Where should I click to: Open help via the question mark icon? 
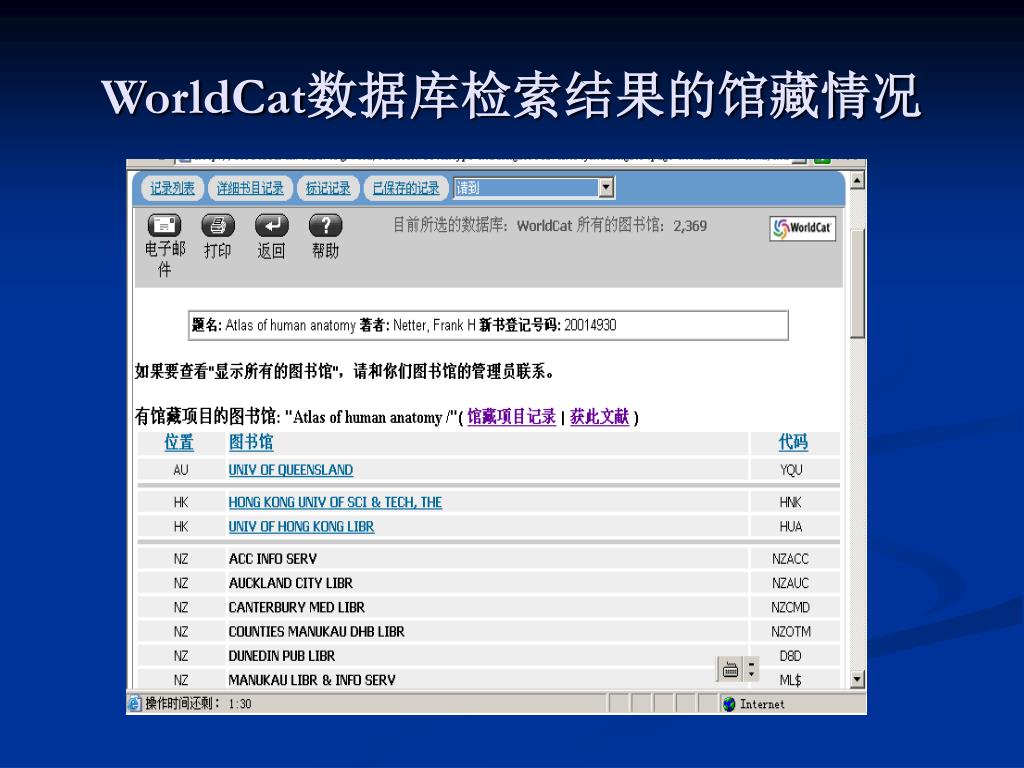[x=325, y=225]
